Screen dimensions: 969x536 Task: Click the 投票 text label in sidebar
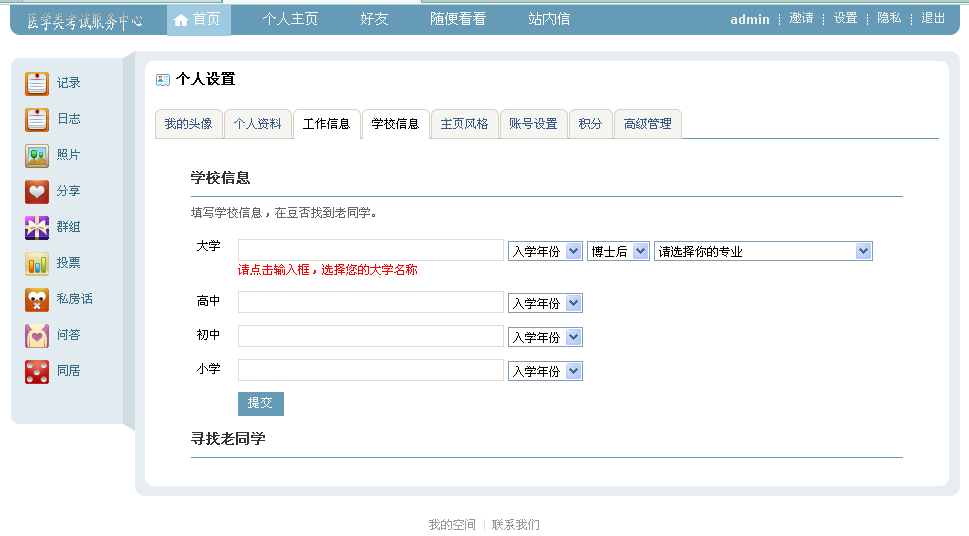pyautogui.click(x=69, y=263)
